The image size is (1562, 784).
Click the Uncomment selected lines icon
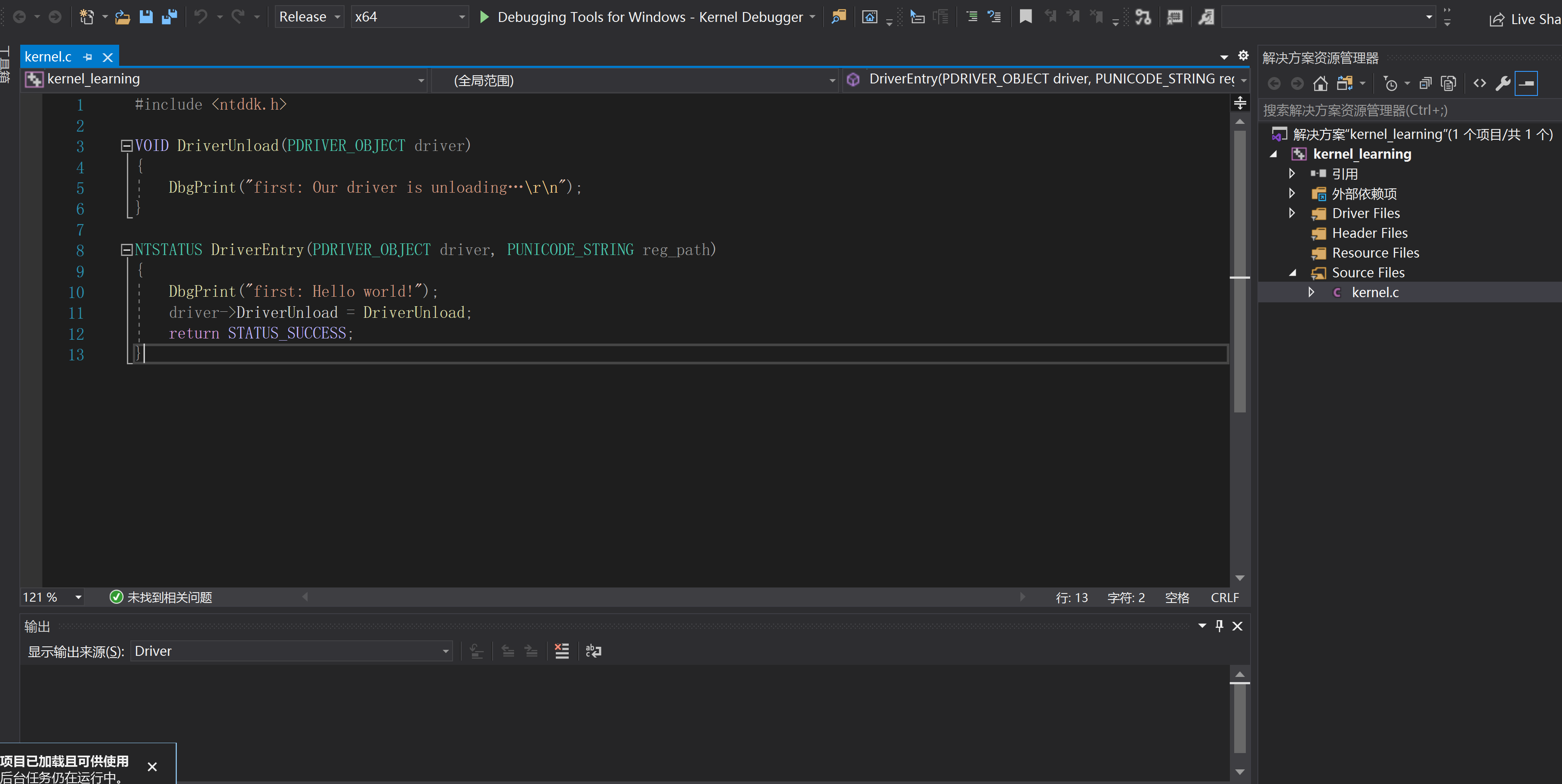pos(995,17)
